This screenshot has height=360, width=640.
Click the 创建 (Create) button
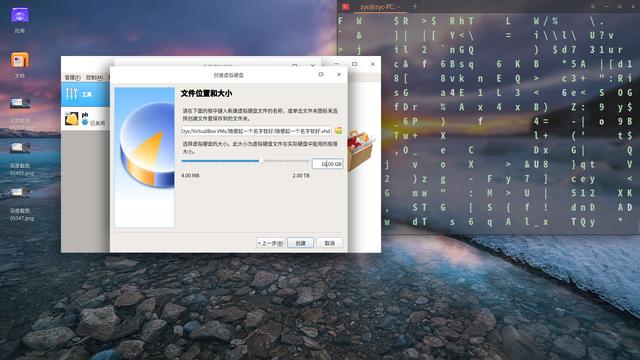tap(301, 243)
